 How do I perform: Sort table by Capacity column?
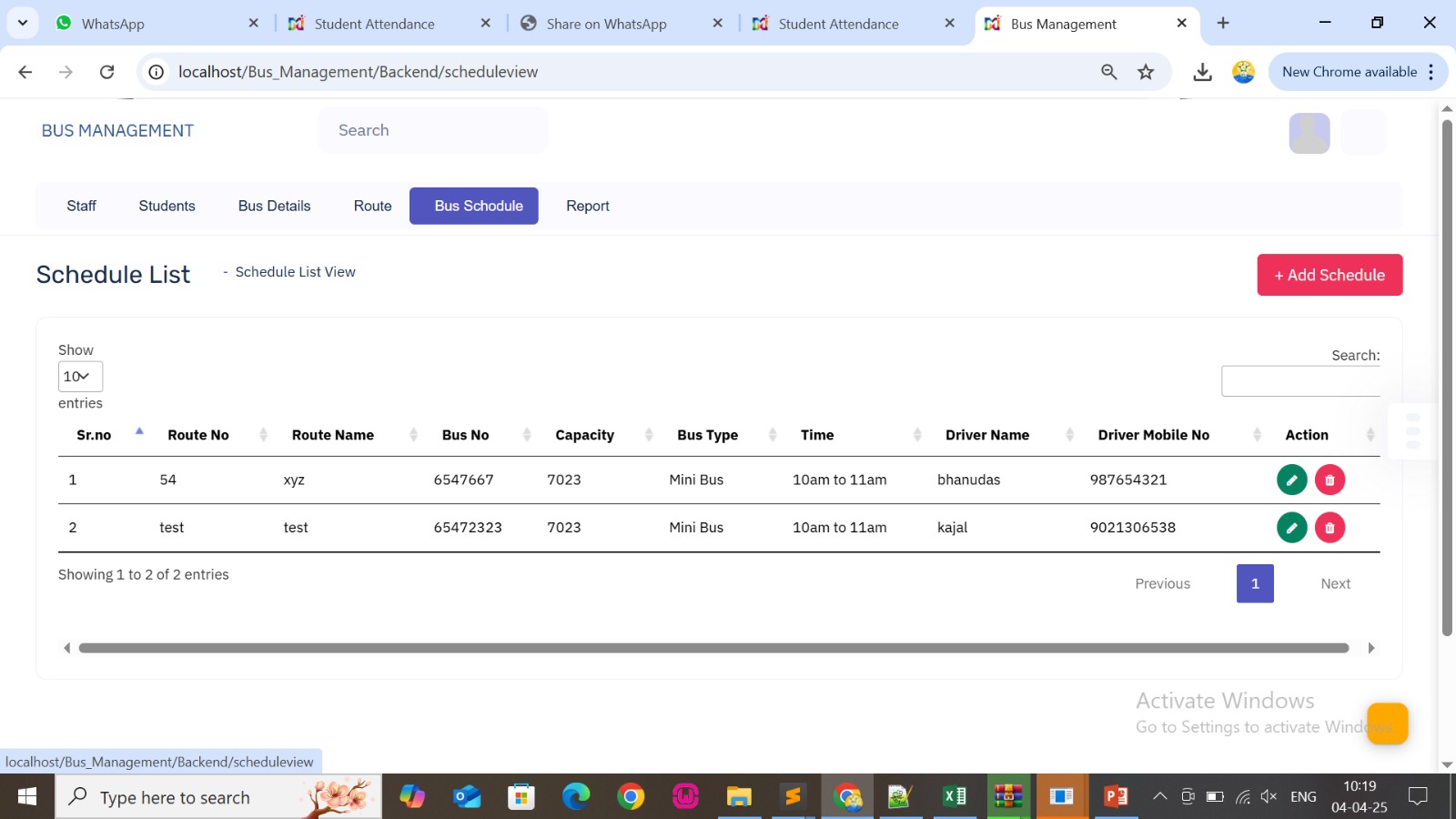584,435
